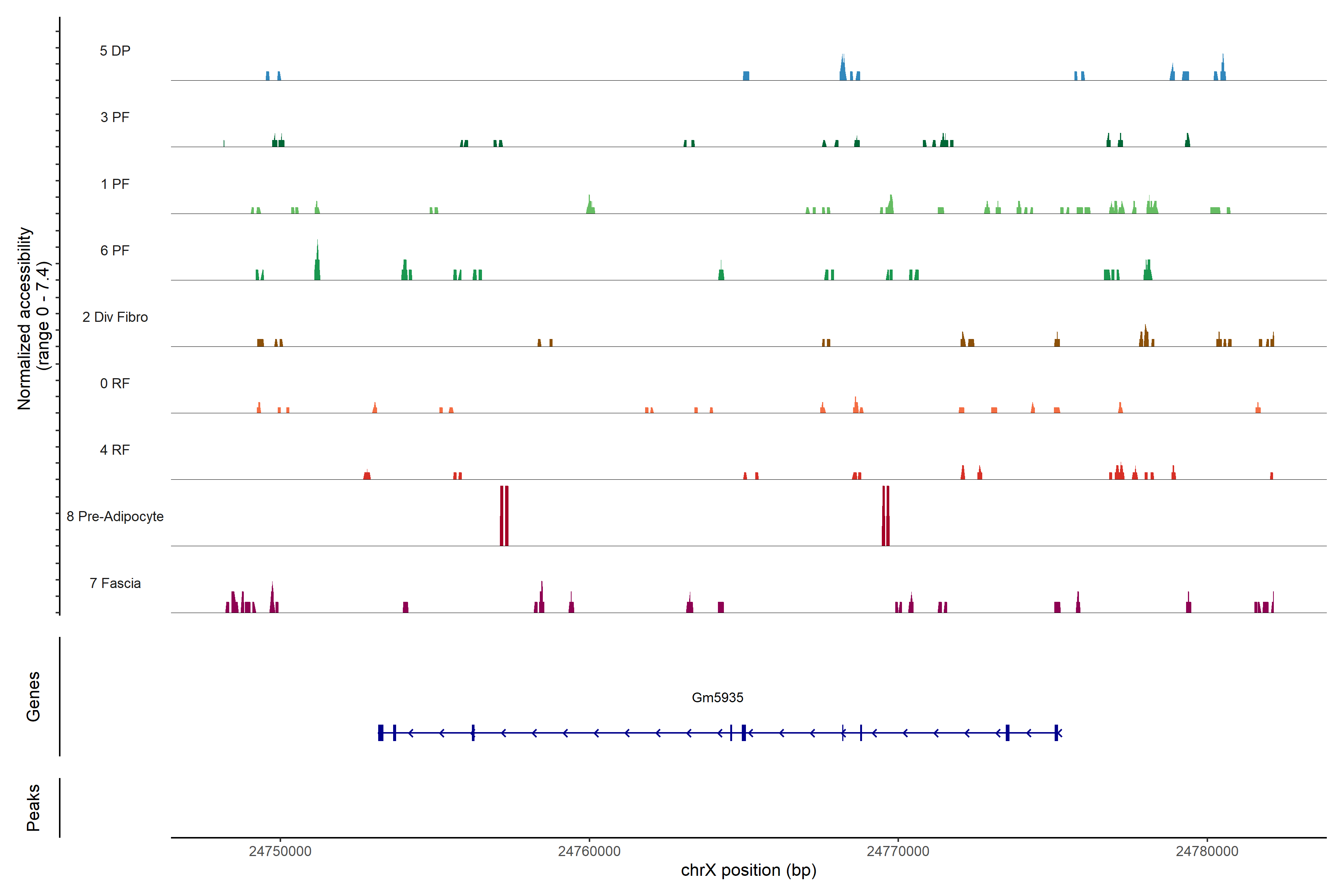Click the Peaks panel label
This screenshot has width=1344, height=896.
[x=33, y=807]
